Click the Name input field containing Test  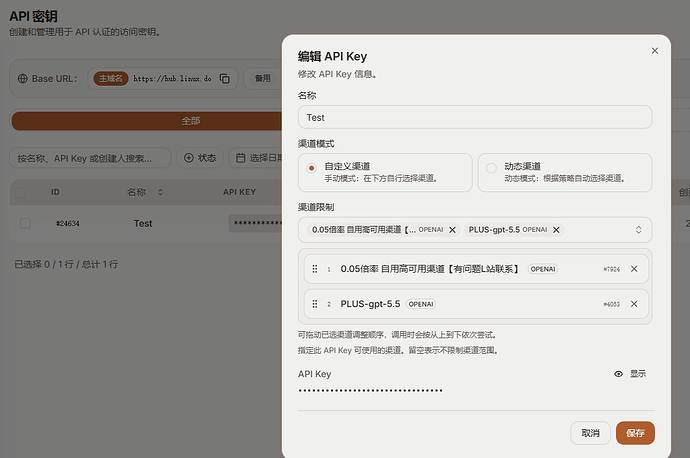[475, 117]
